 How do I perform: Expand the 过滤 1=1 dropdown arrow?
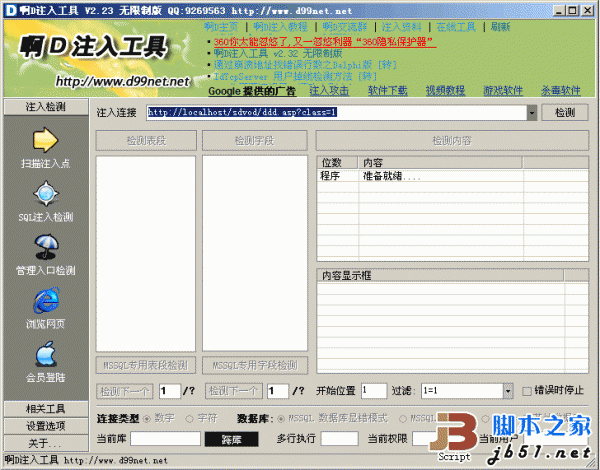(x=508, y=391)
